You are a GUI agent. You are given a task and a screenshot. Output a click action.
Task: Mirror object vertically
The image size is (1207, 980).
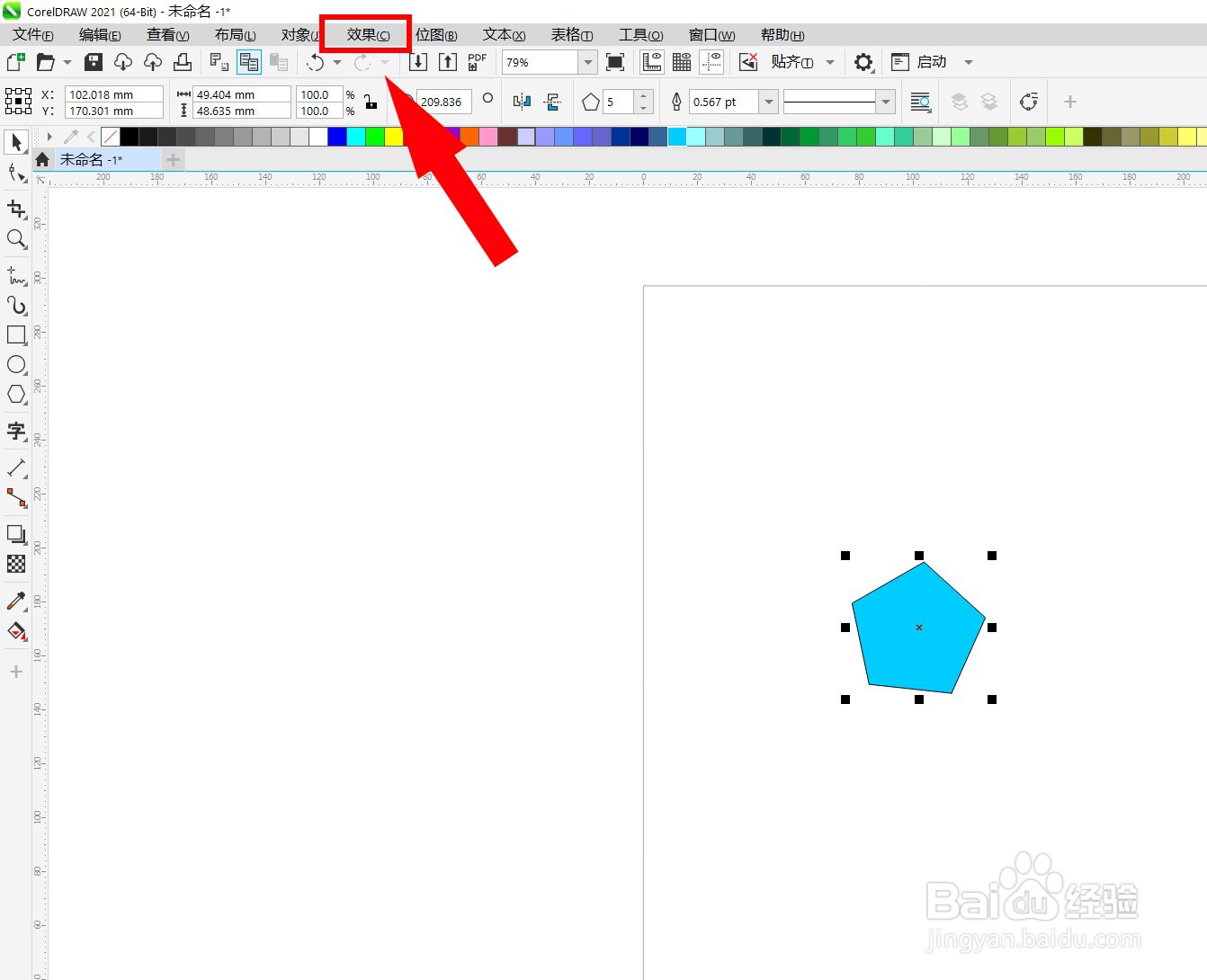coord(553,102)
